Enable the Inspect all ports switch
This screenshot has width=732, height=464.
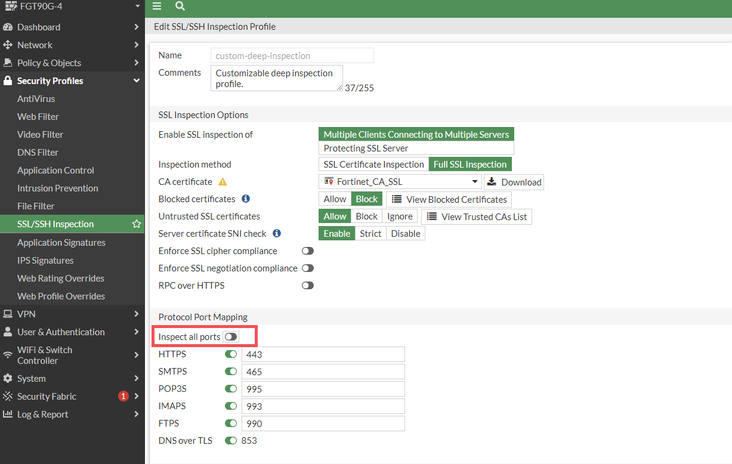[x=231, y=337]
